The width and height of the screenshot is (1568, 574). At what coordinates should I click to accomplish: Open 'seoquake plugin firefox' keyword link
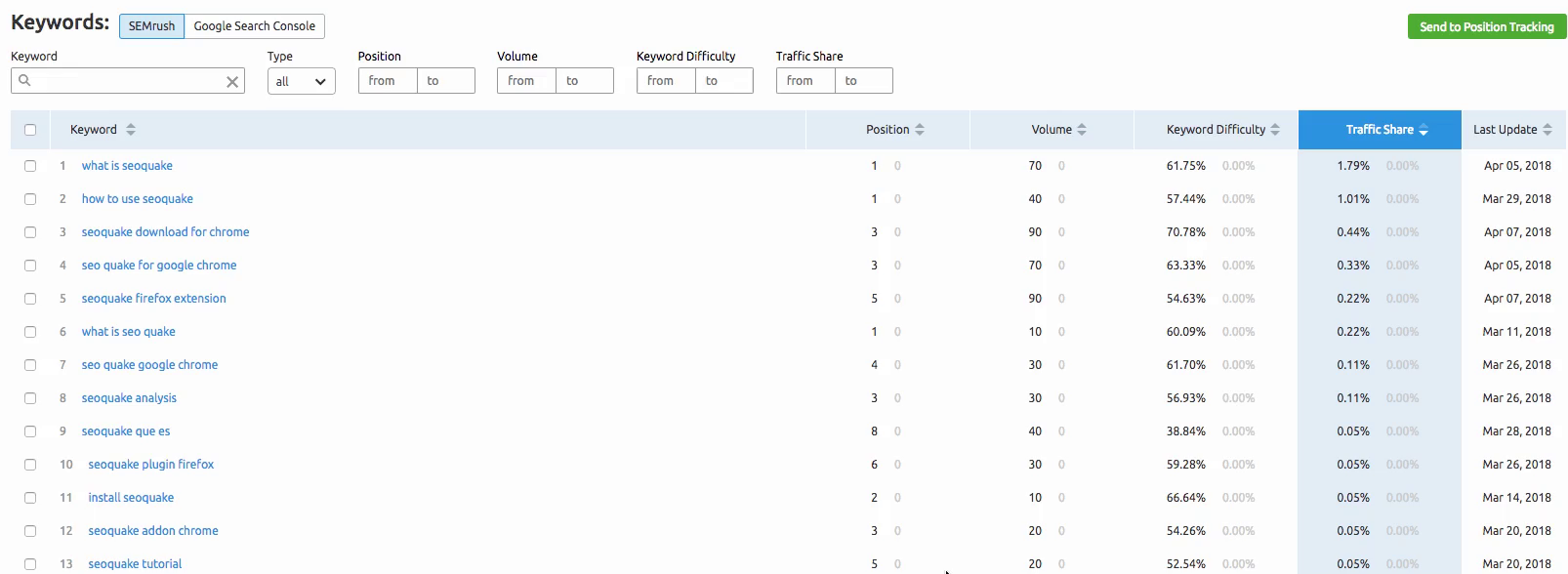[151, 465]
